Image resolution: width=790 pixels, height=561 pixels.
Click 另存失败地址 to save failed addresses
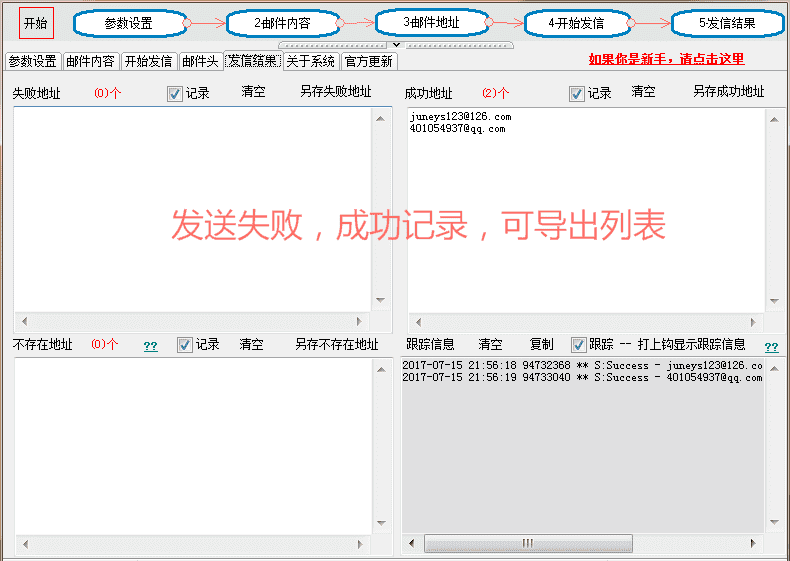(336, 92)
